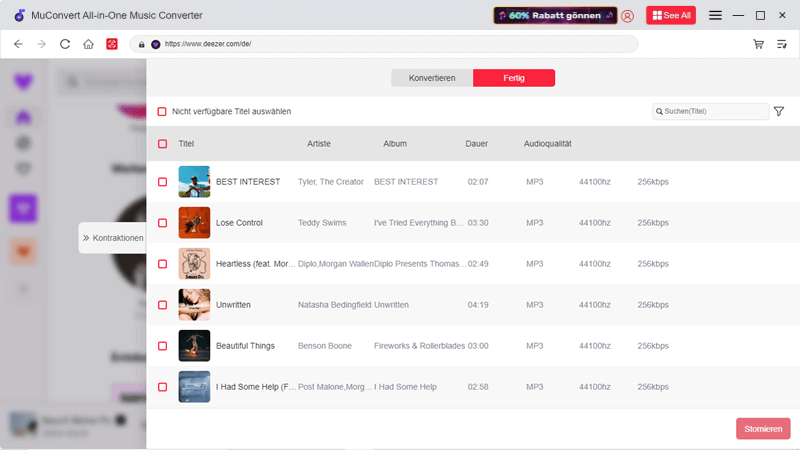This screenshot has width=800, height=450.
Task: Click the Titel column header
Action: (186, 144)
